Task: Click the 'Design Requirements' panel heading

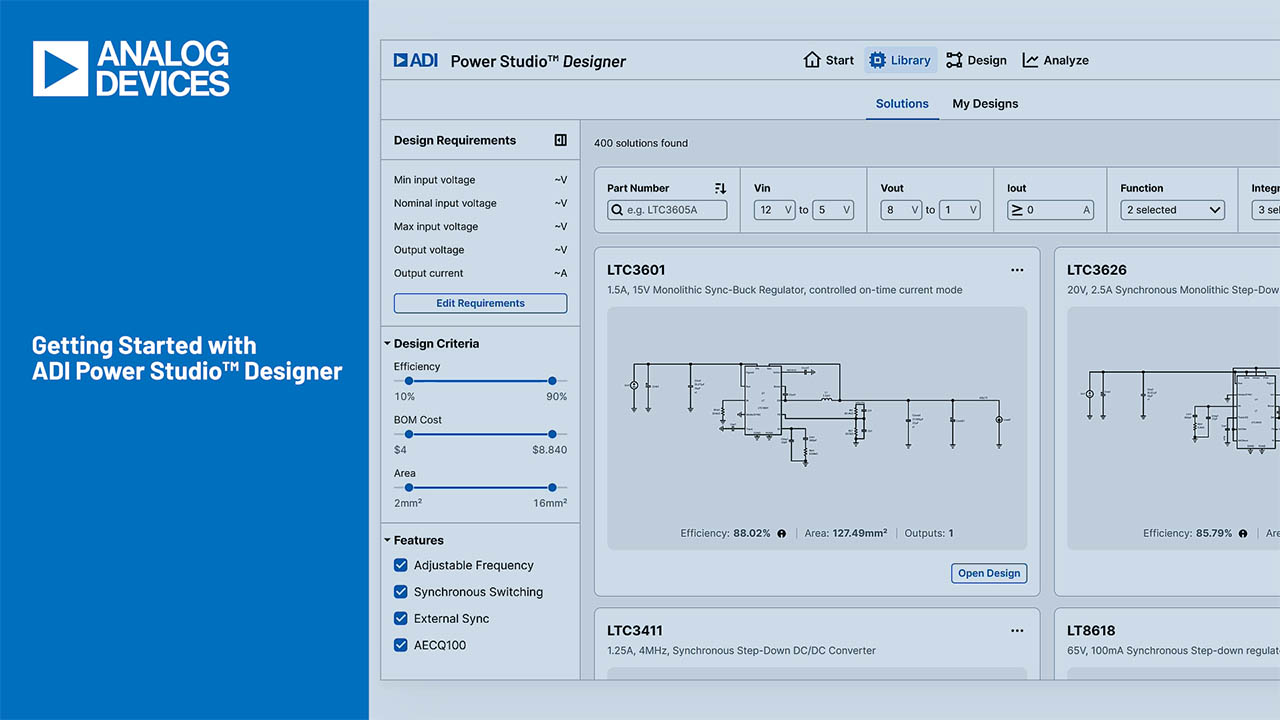Action: pos(455,141)
